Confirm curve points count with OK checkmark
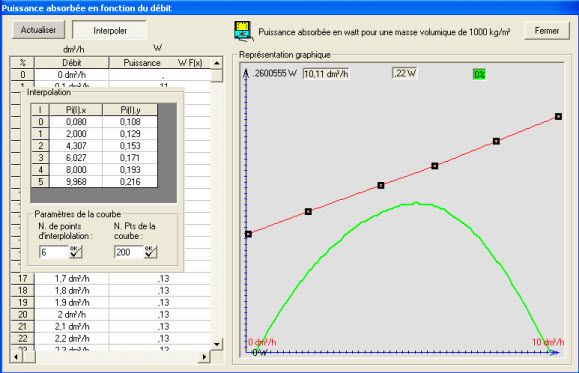This screenshot has height=373, width=579. [151, 252]
